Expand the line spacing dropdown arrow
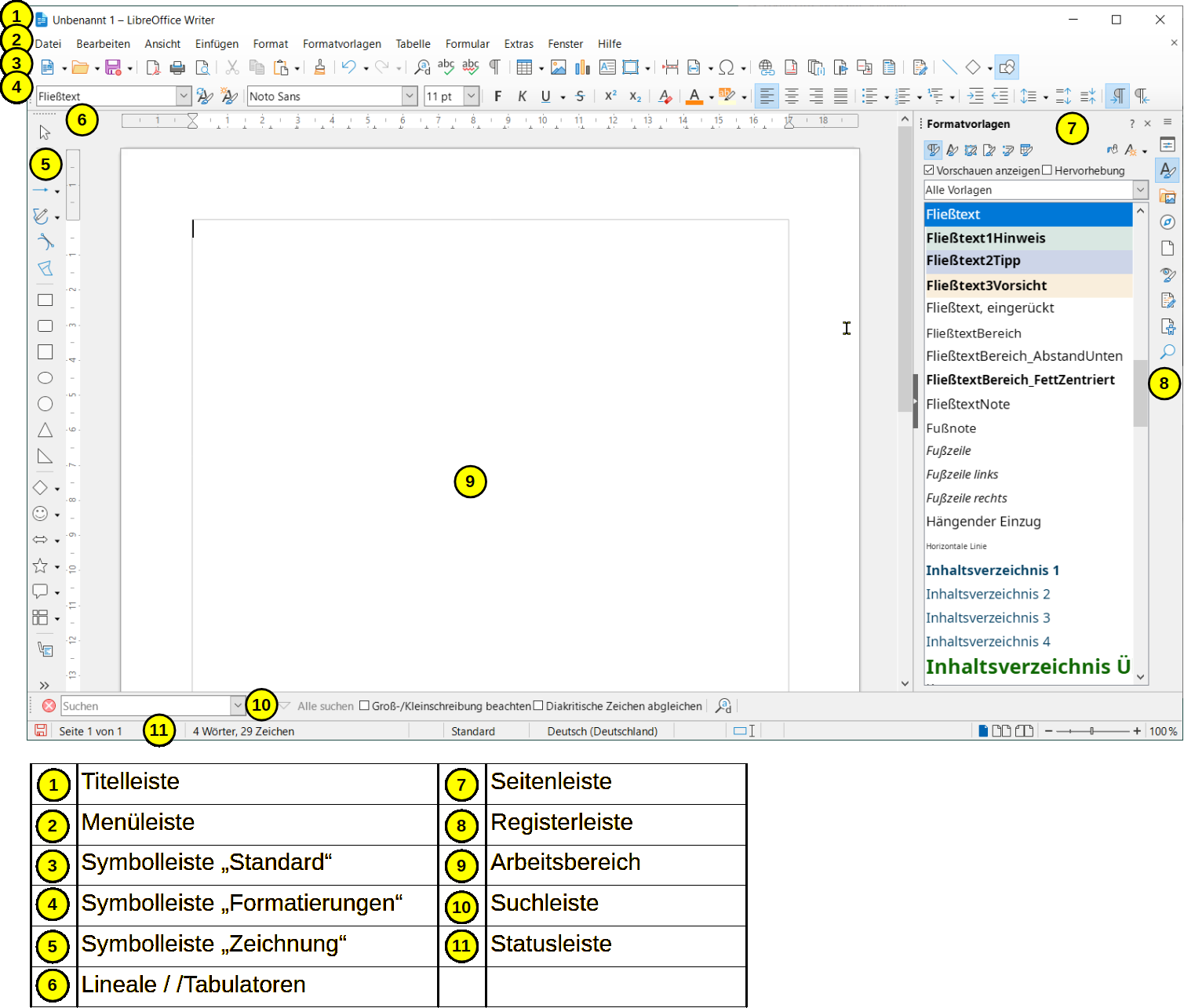The width and height of the screenshot is (1184, 1008). pos(1045,98)
